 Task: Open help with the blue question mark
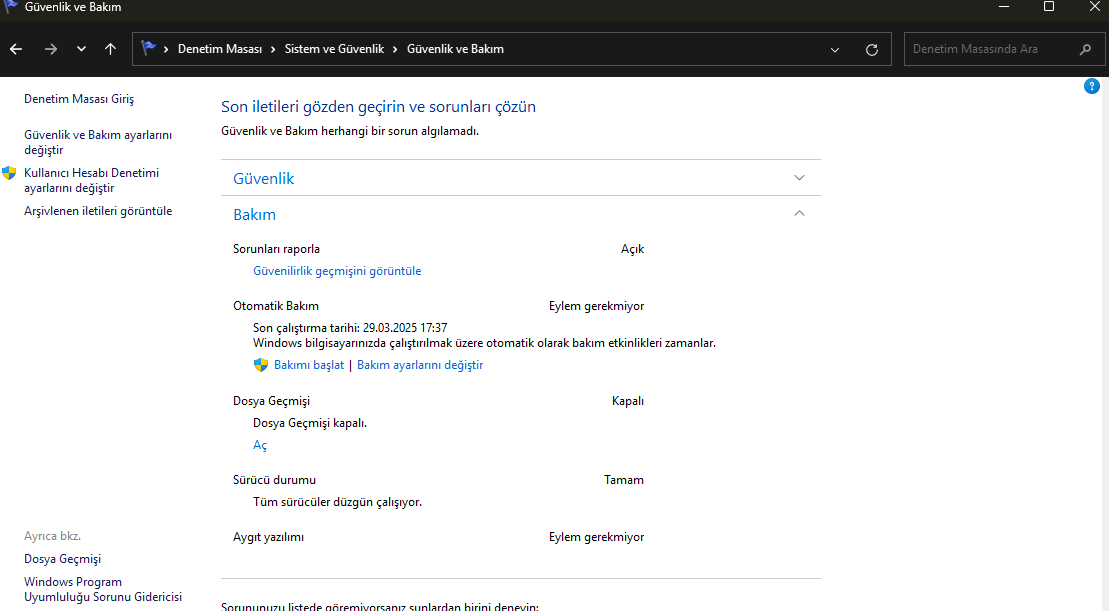[1091, 86]
